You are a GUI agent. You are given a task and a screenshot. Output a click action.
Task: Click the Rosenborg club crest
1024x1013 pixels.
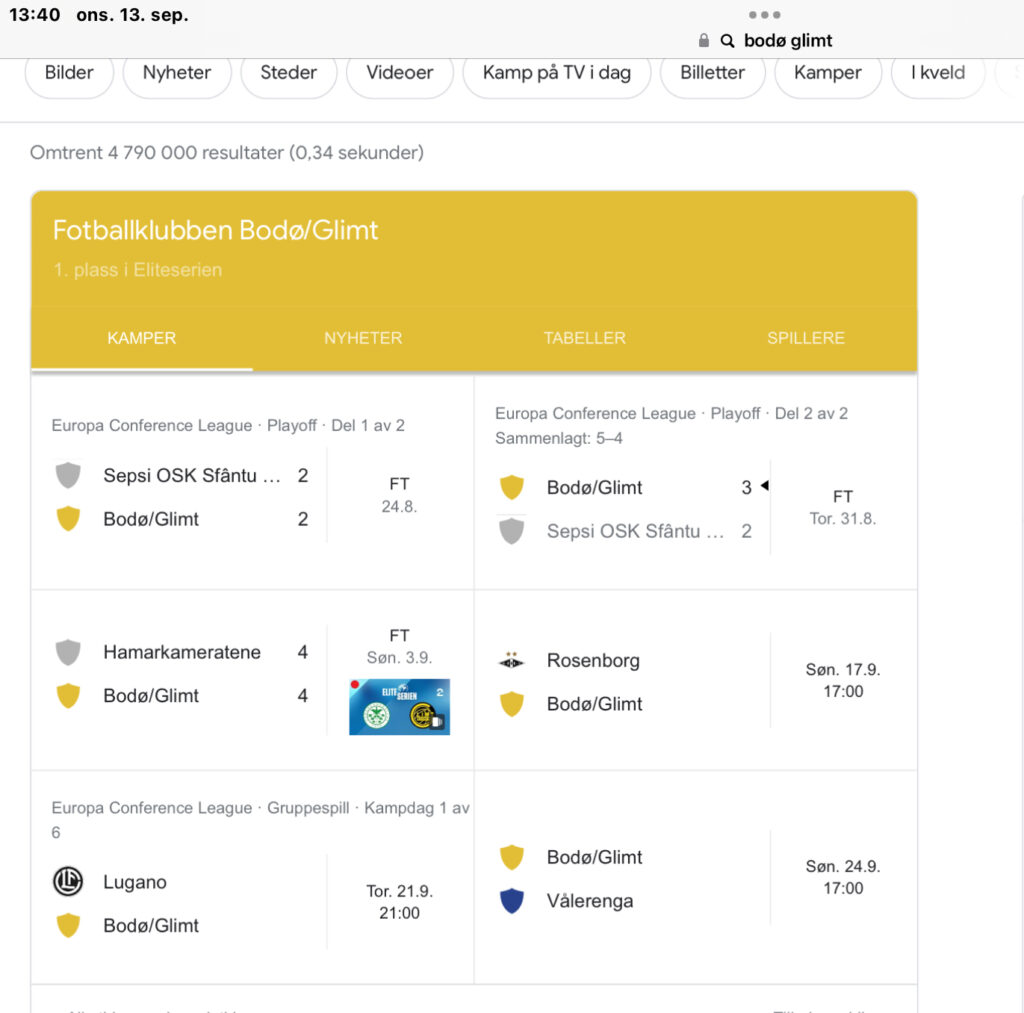[x=511, y=660]
